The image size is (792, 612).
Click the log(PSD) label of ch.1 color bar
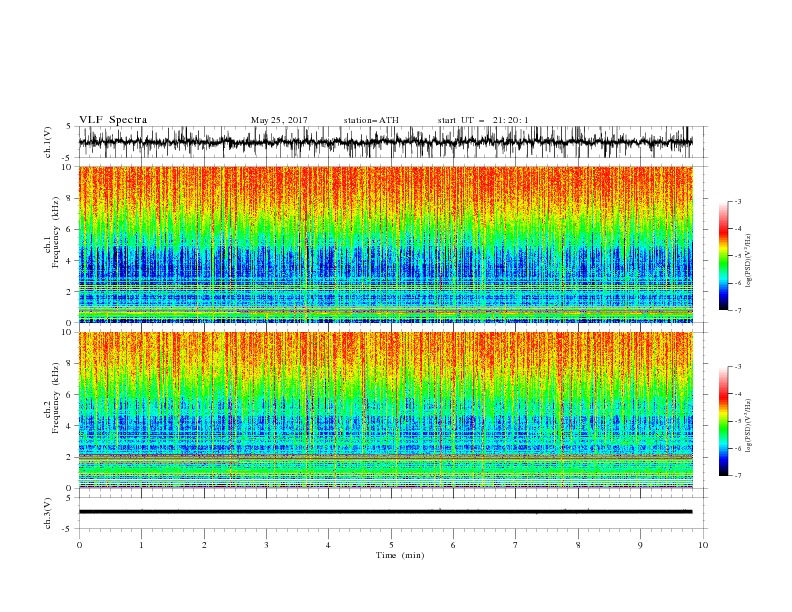pos(749,260)
